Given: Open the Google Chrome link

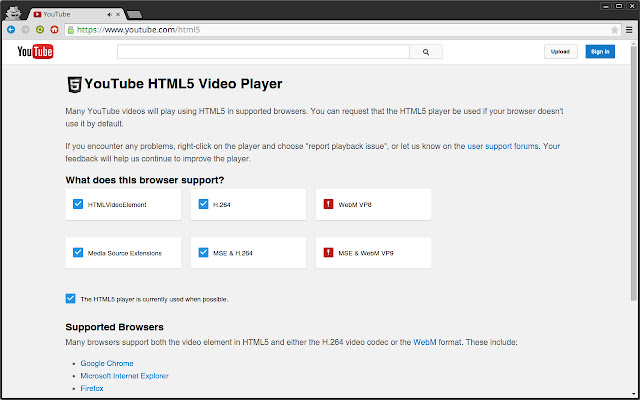Looking at the screenshot, I should [107, 363].
